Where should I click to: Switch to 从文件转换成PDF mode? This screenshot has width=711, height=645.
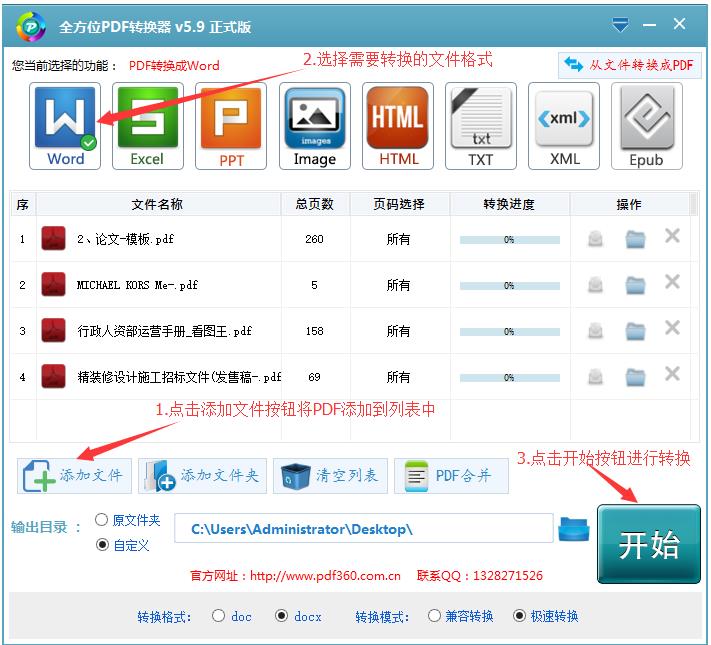point(630,65)
